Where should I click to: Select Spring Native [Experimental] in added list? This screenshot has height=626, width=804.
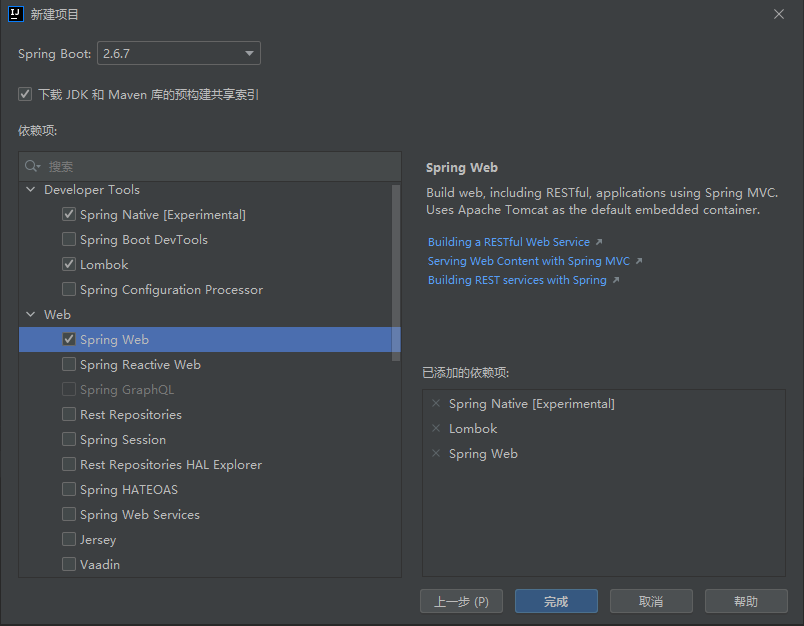[532, 404]
